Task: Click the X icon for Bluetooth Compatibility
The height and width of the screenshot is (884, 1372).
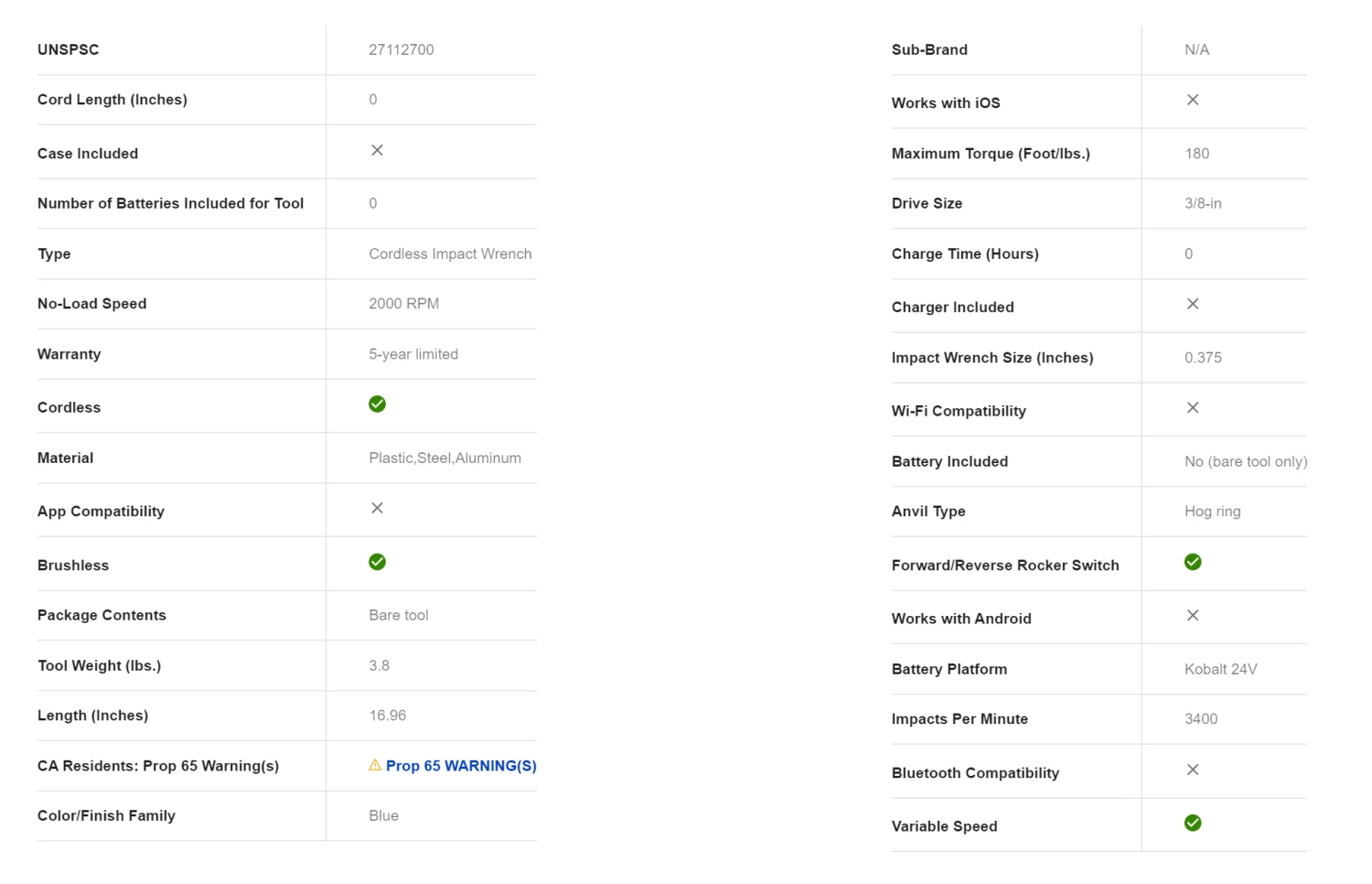Action: coord(1193,771)
